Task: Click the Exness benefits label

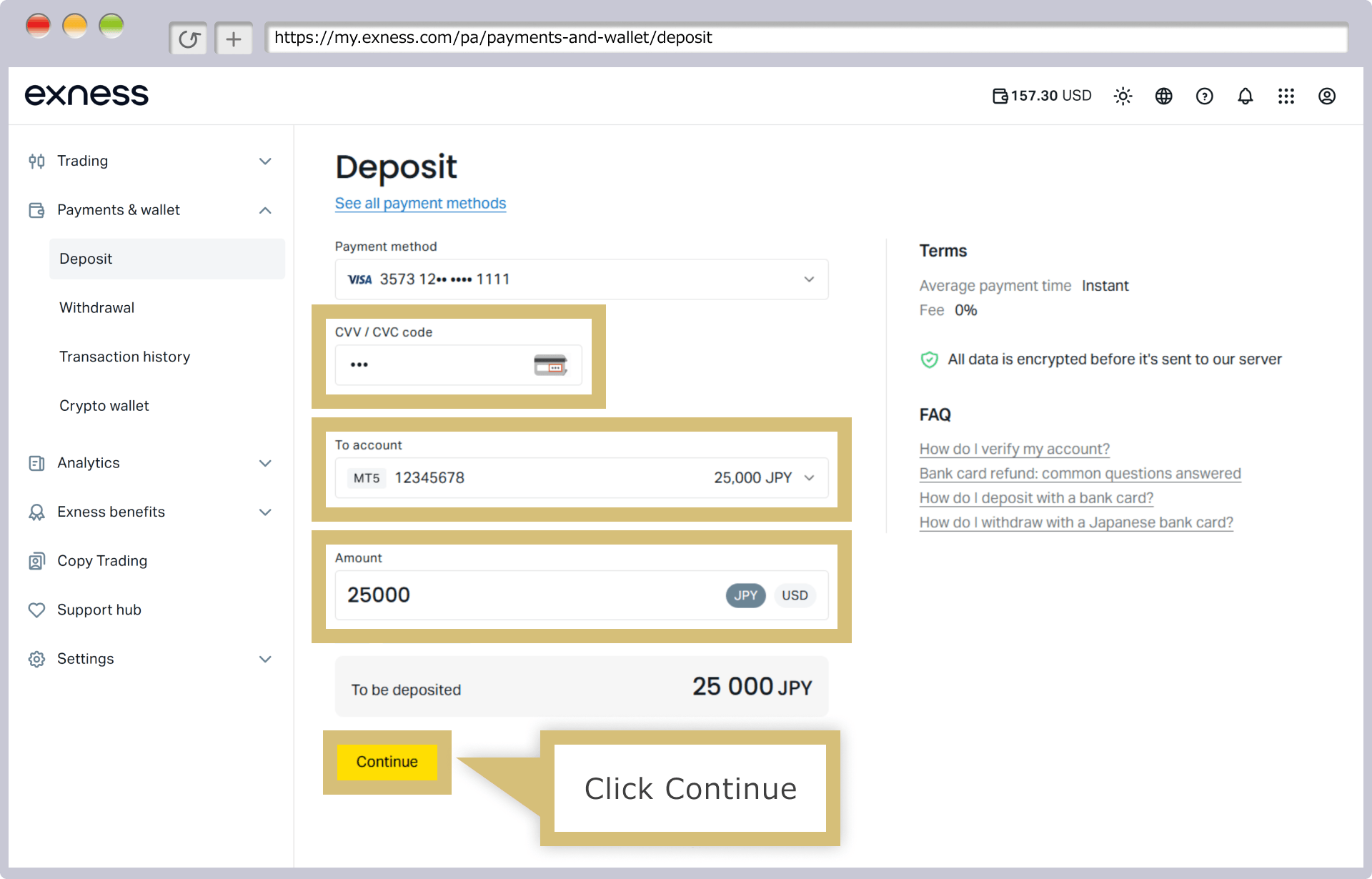Action: [111, 512]
